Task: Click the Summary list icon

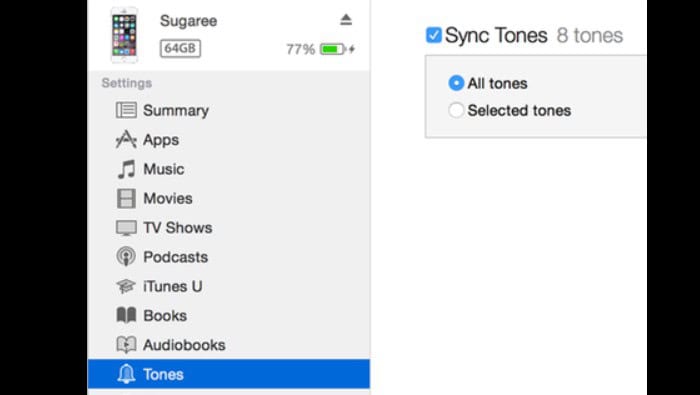Action: 126,110
